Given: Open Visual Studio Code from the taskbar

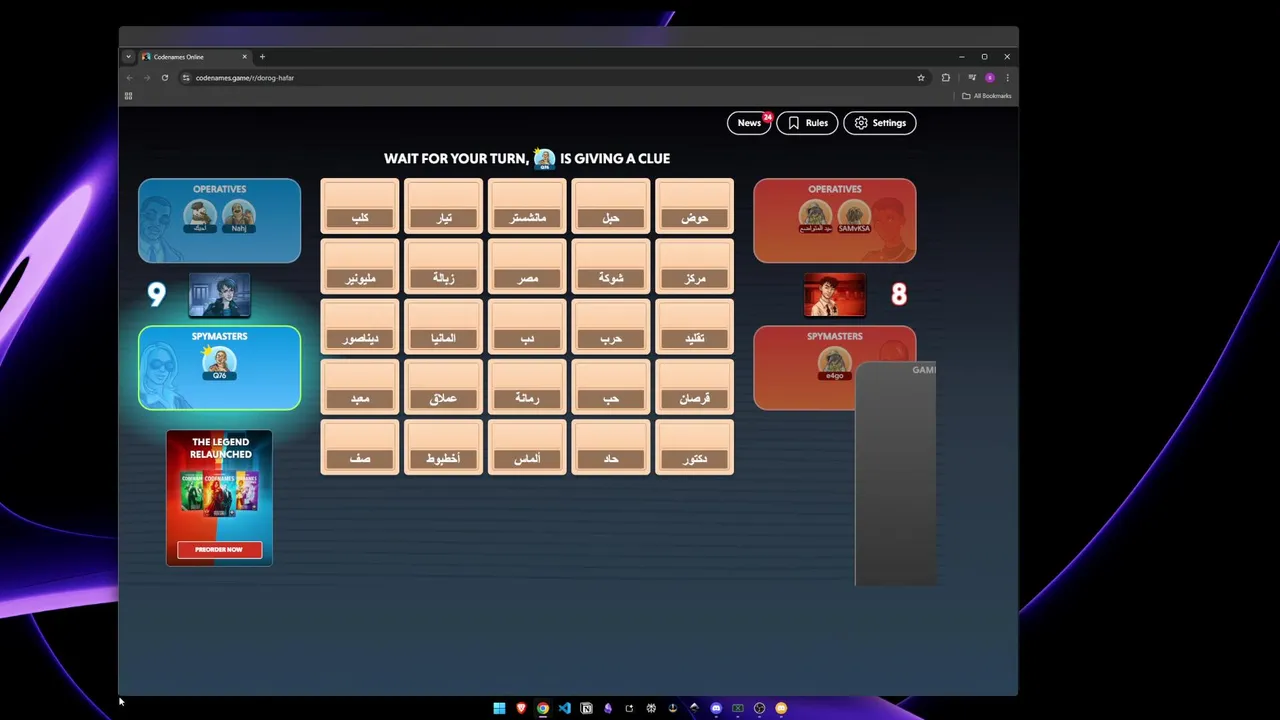Looking at the screenshot, I should pyautogui.click(x=564, y=708).
